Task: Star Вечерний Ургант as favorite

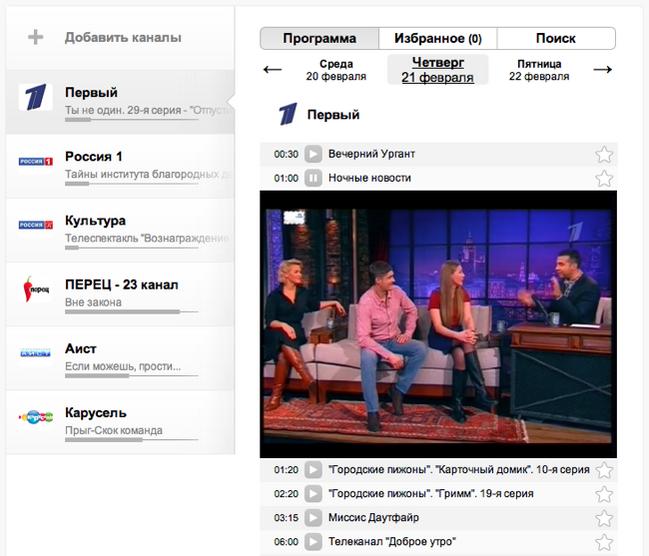Action: [604, 154]
